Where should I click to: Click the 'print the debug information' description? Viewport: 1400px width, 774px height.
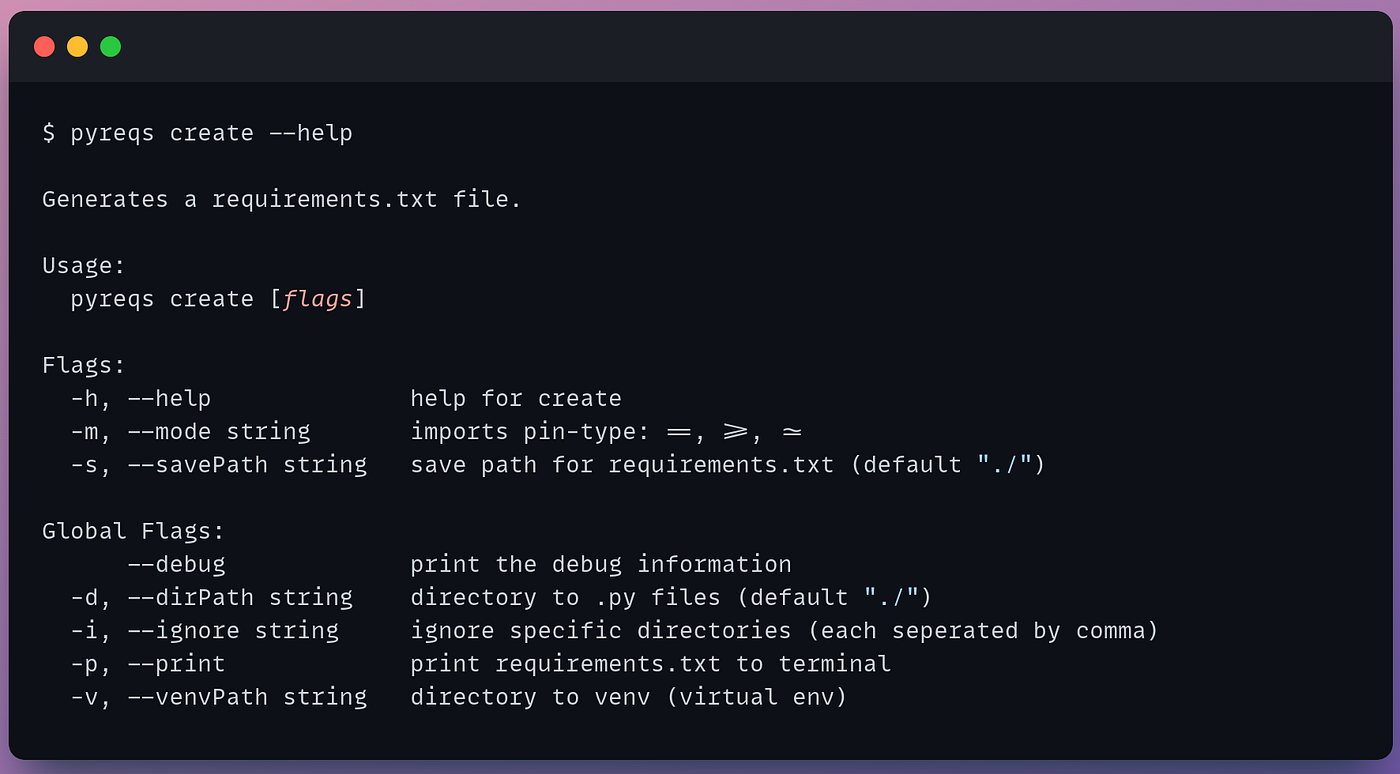tap(600, 564)
